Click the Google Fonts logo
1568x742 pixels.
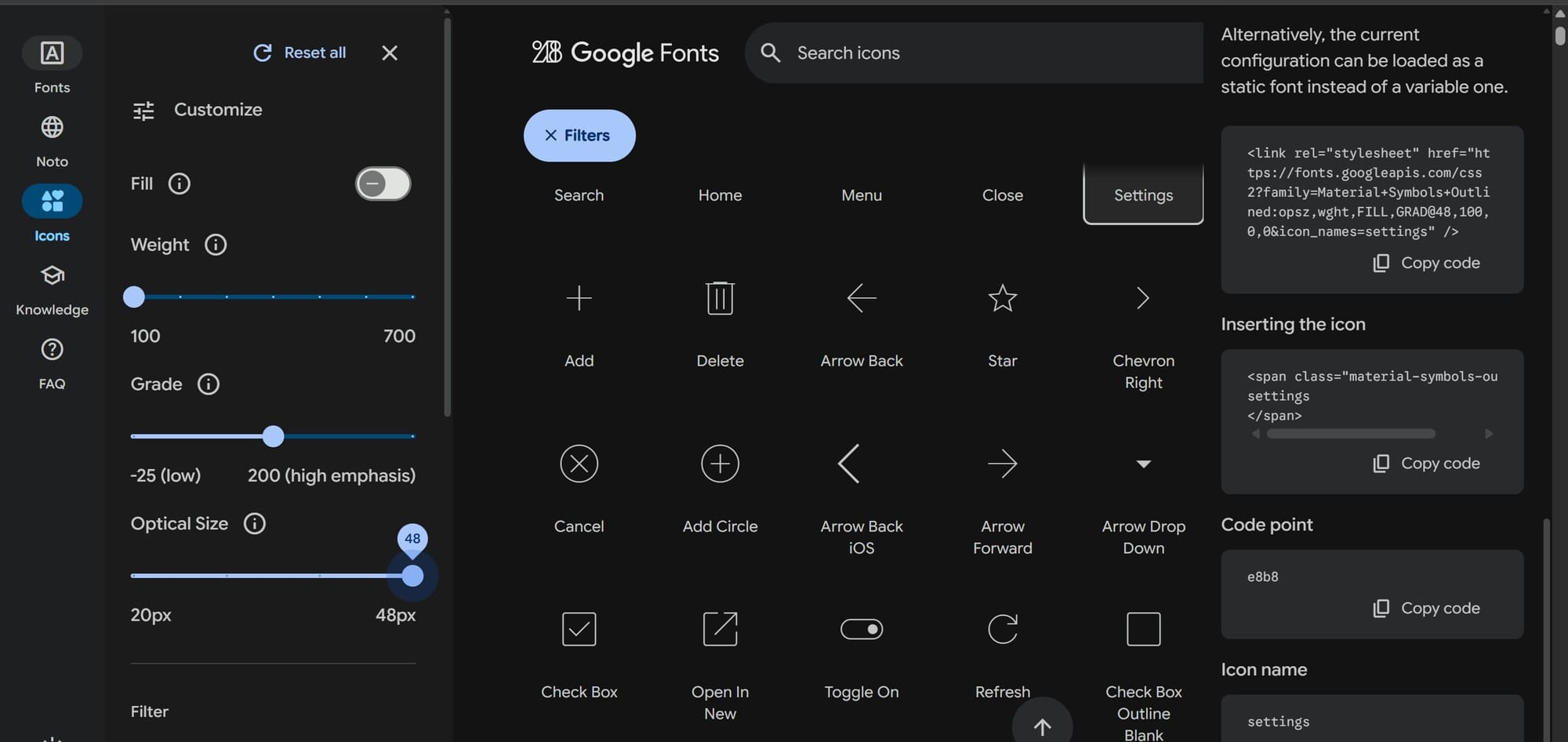[625, 53]
